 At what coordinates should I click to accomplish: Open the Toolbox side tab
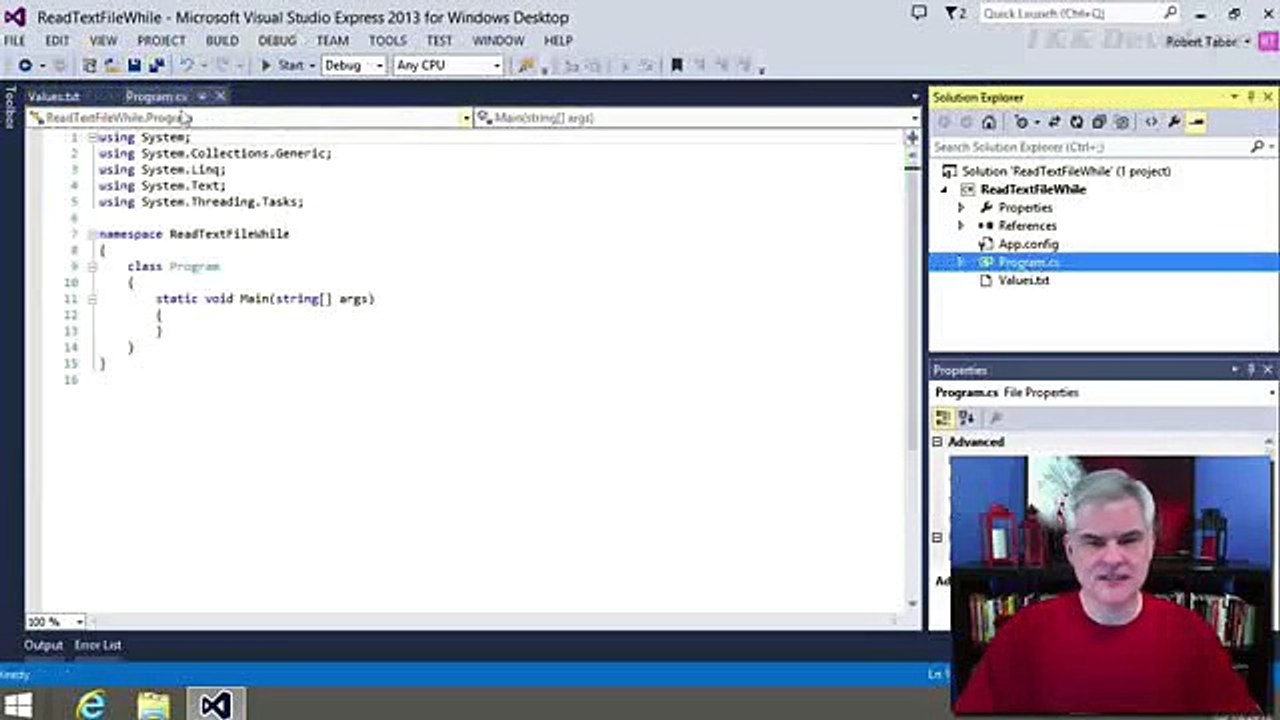(x=10, y=106)
